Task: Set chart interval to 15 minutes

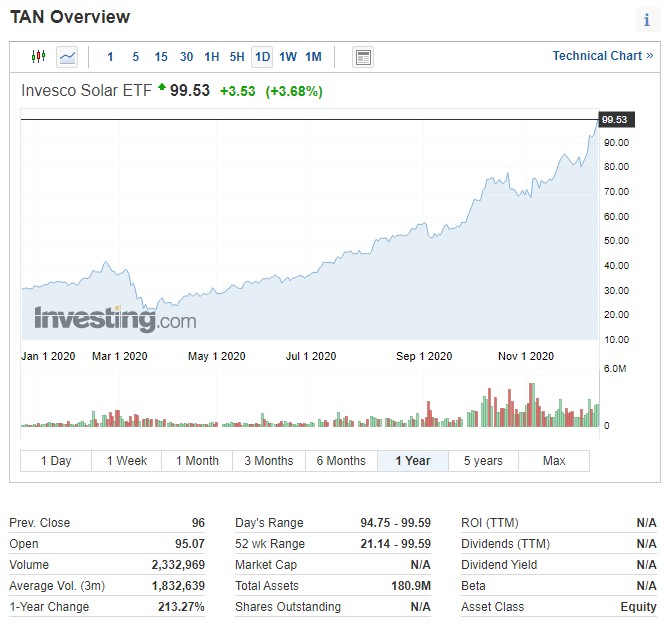Action: (x=161, y=57)
